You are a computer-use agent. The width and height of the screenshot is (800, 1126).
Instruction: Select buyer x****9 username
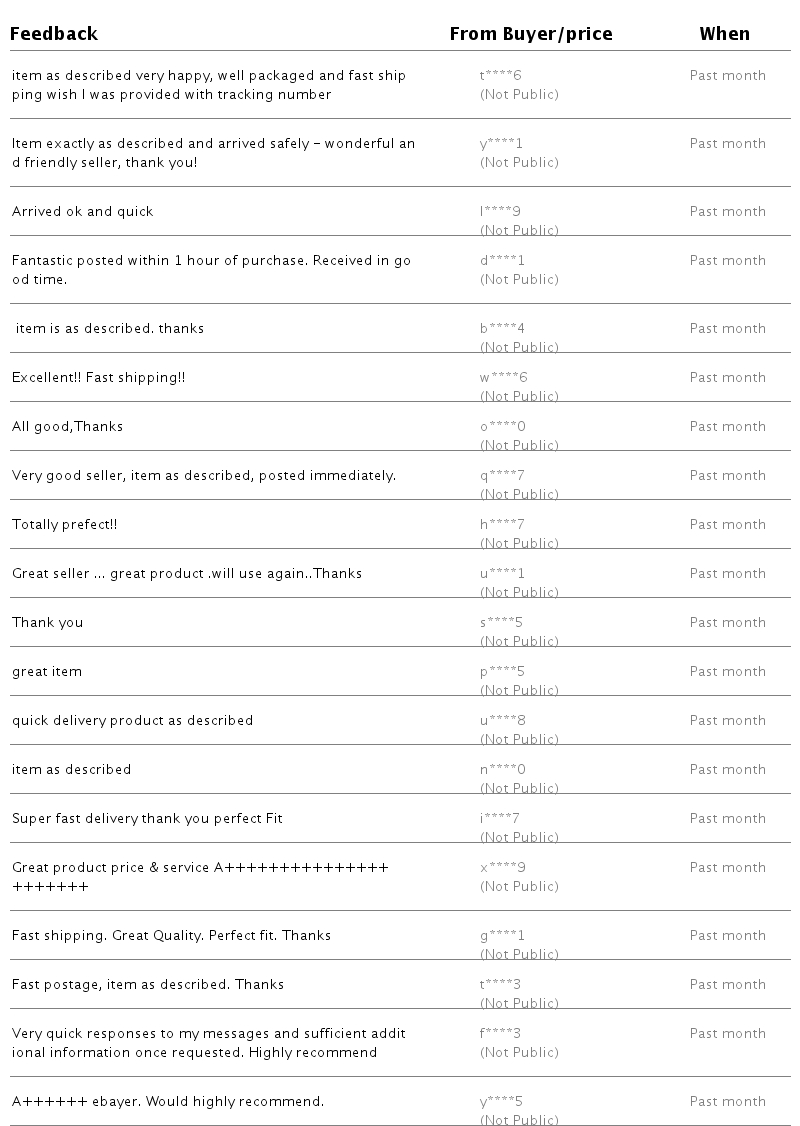pos(503,868)
